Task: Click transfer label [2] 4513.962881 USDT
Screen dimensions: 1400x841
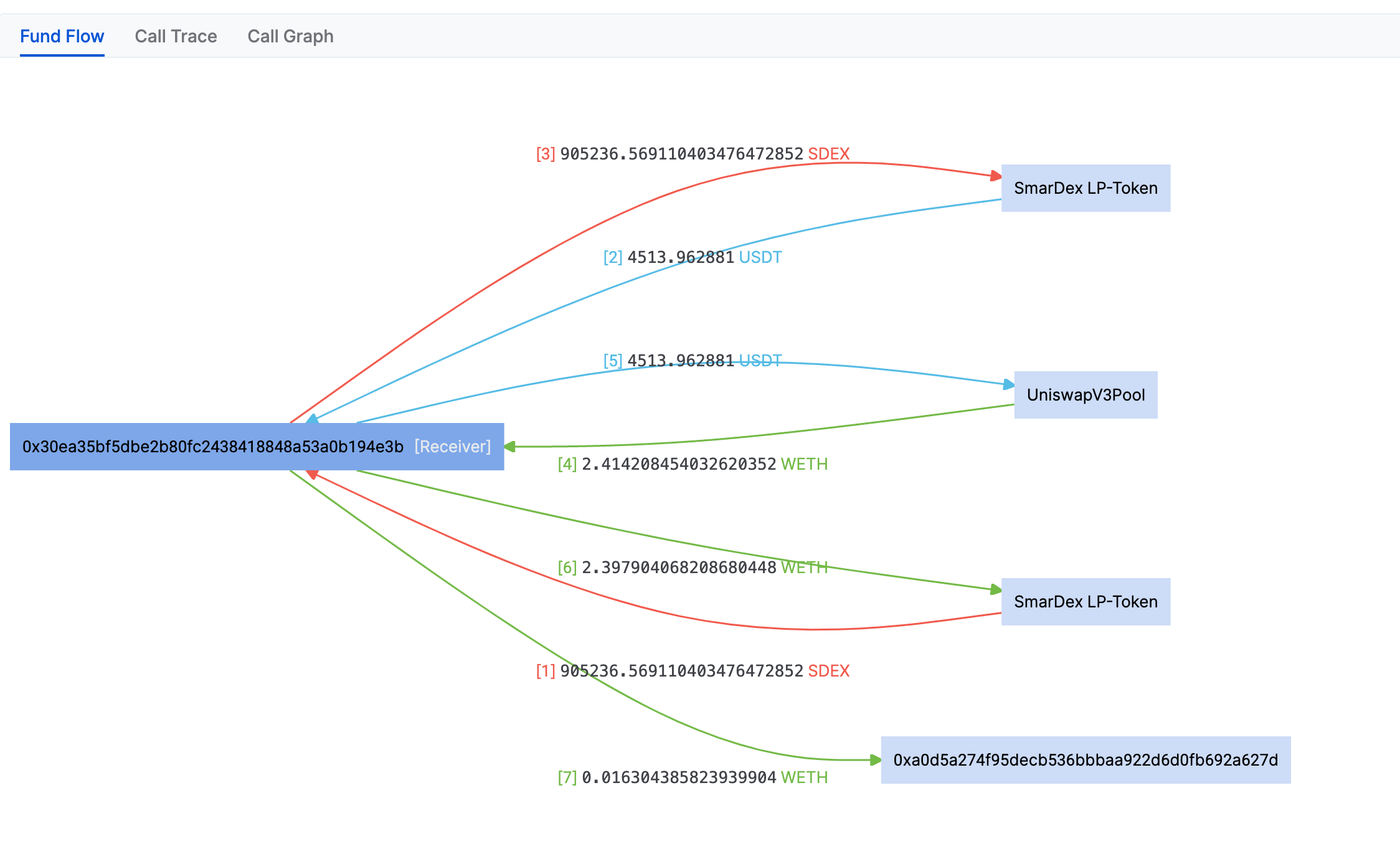Action: [693, 257]
